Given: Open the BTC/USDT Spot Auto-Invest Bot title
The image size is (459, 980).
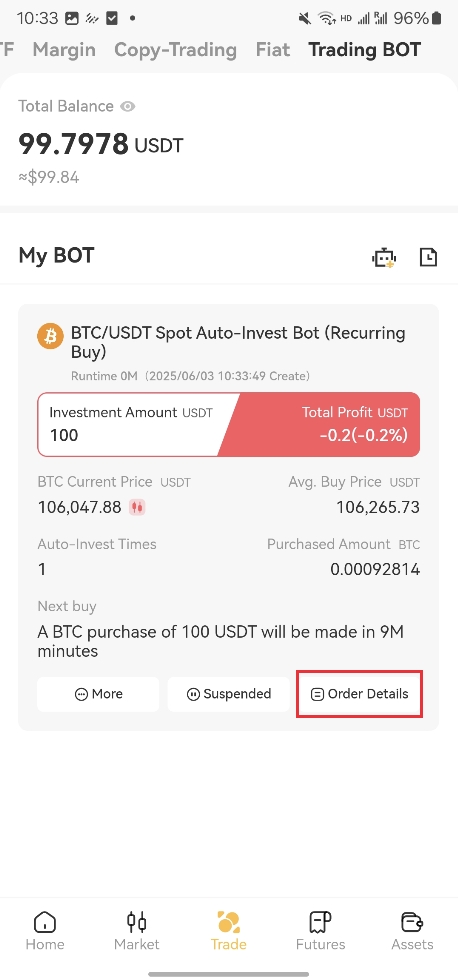Looking at the screenshot, I should coord(238,342).
